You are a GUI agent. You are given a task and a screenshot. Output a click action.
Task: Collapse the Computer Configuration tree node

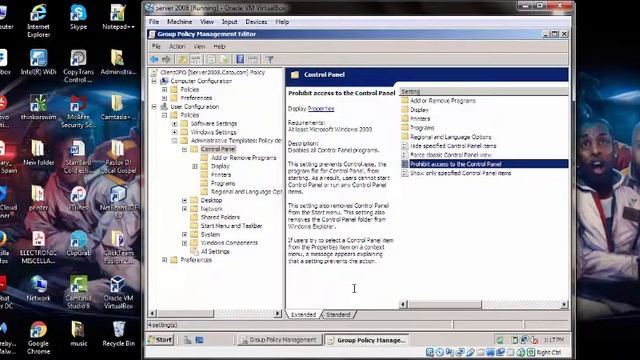point(154,81)
